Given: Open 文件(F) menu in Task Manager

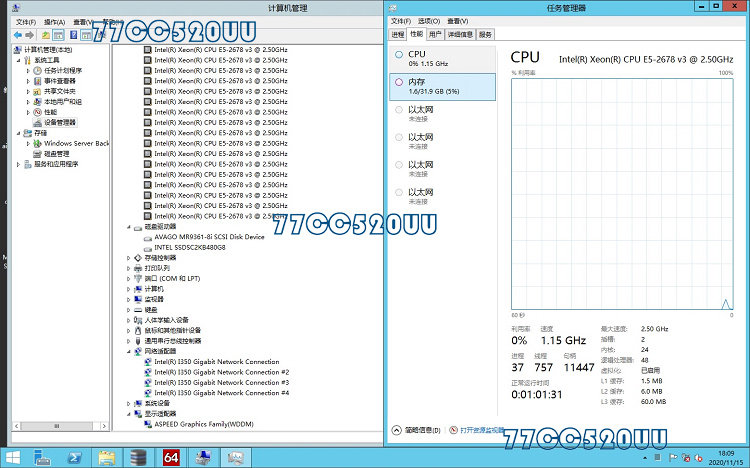Looking at the screenshot, I should point(401,21).
